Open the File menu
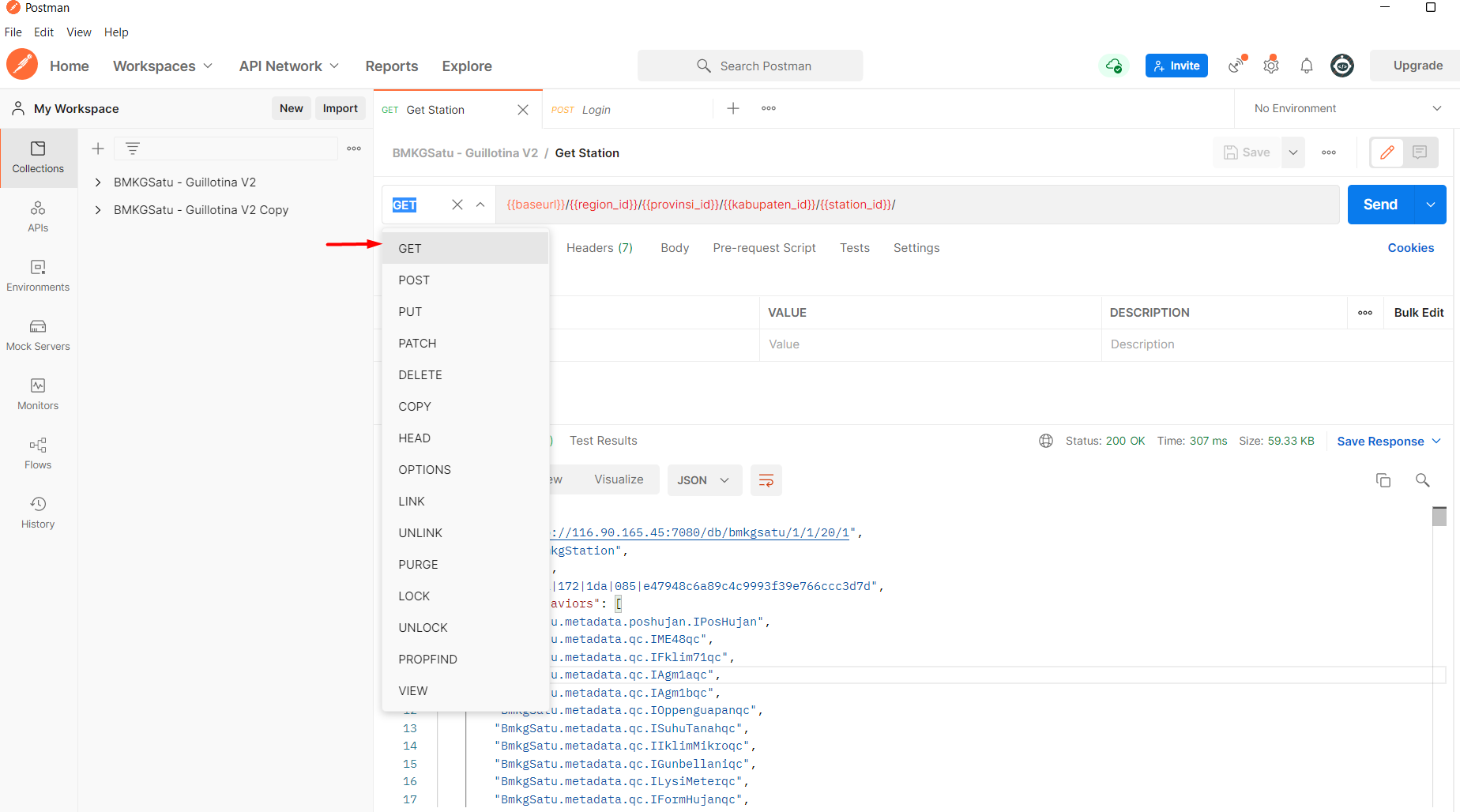The height and width of the screenshot is (812, 1460). [13, 32]
